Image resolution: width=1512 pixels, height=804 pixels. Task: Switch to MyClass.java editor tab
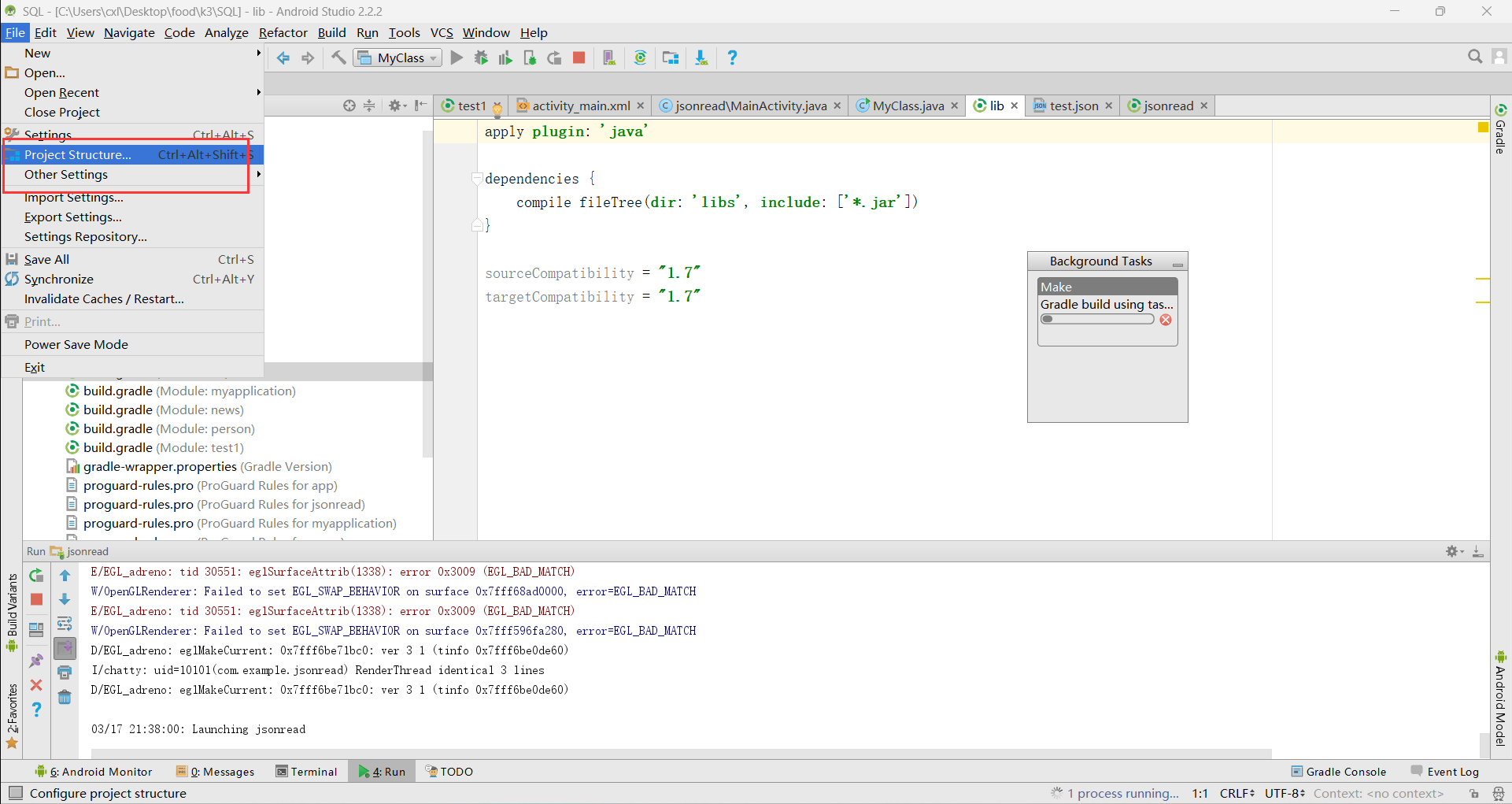tap(908, 106)
